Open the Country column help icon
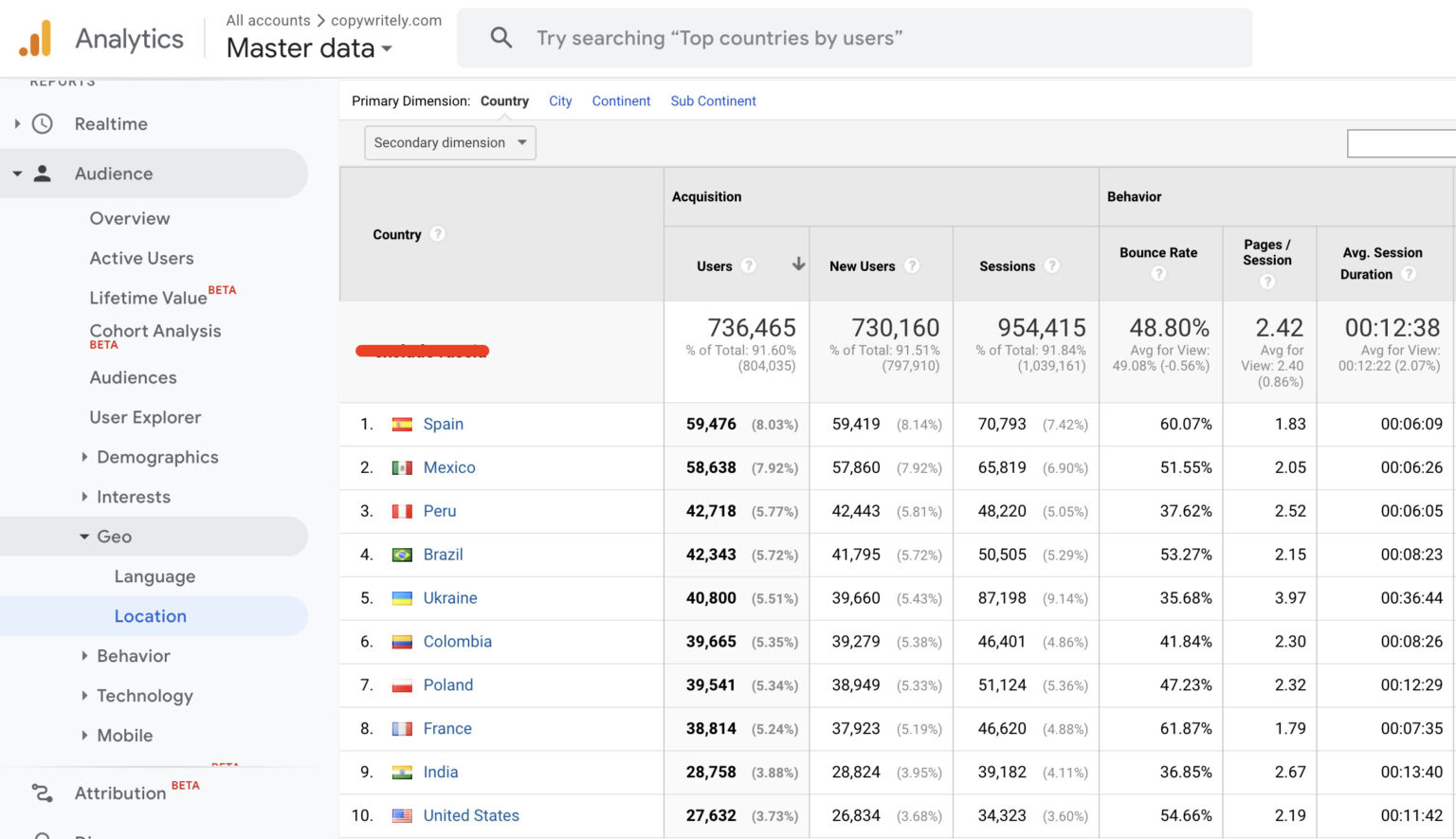The image size is (1456, 839). click(x=437, y=234)
